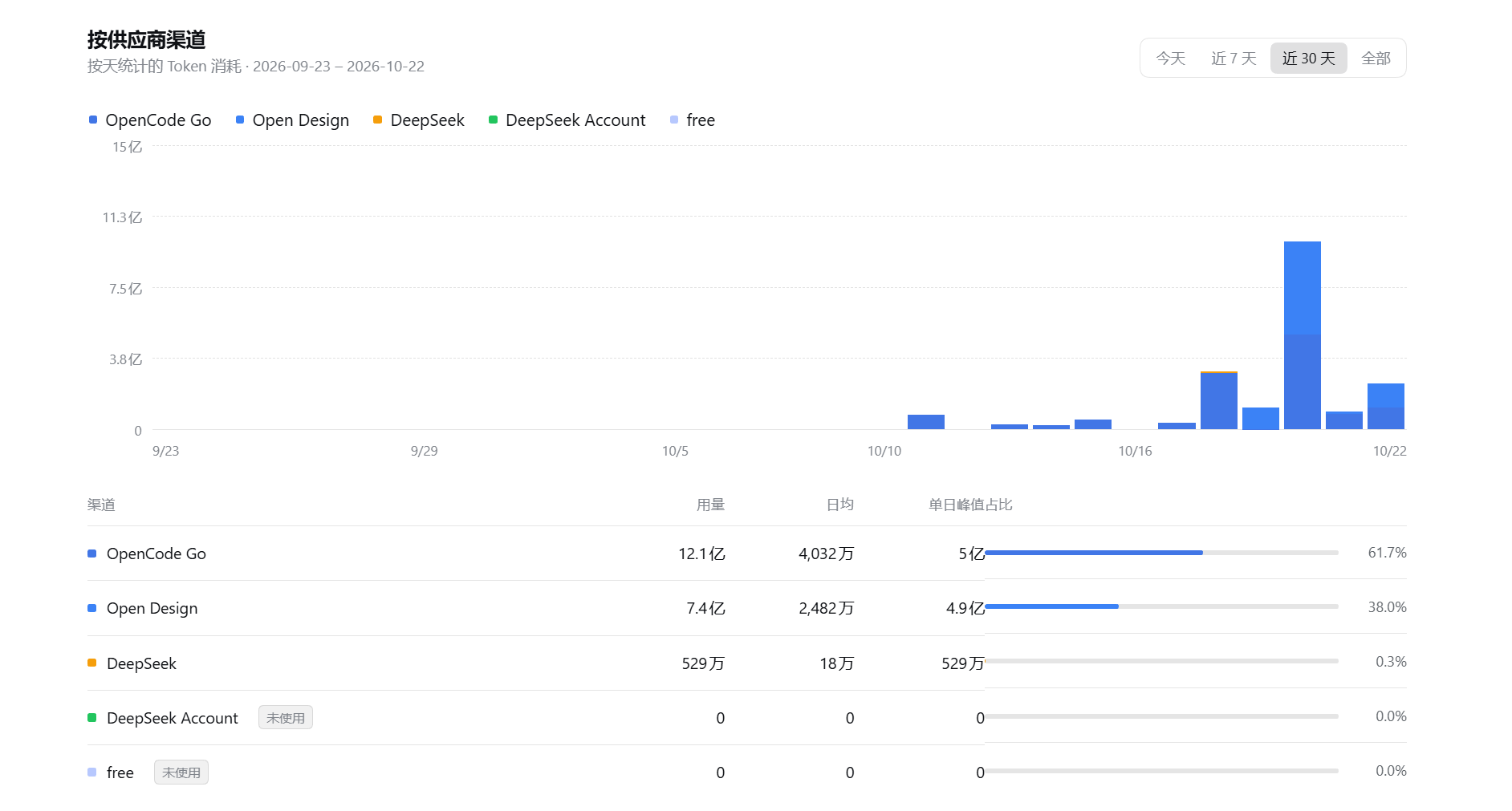Click 未使用 badge beside DeepSeek Account
1512x811 pixels.
pos(286,718)
